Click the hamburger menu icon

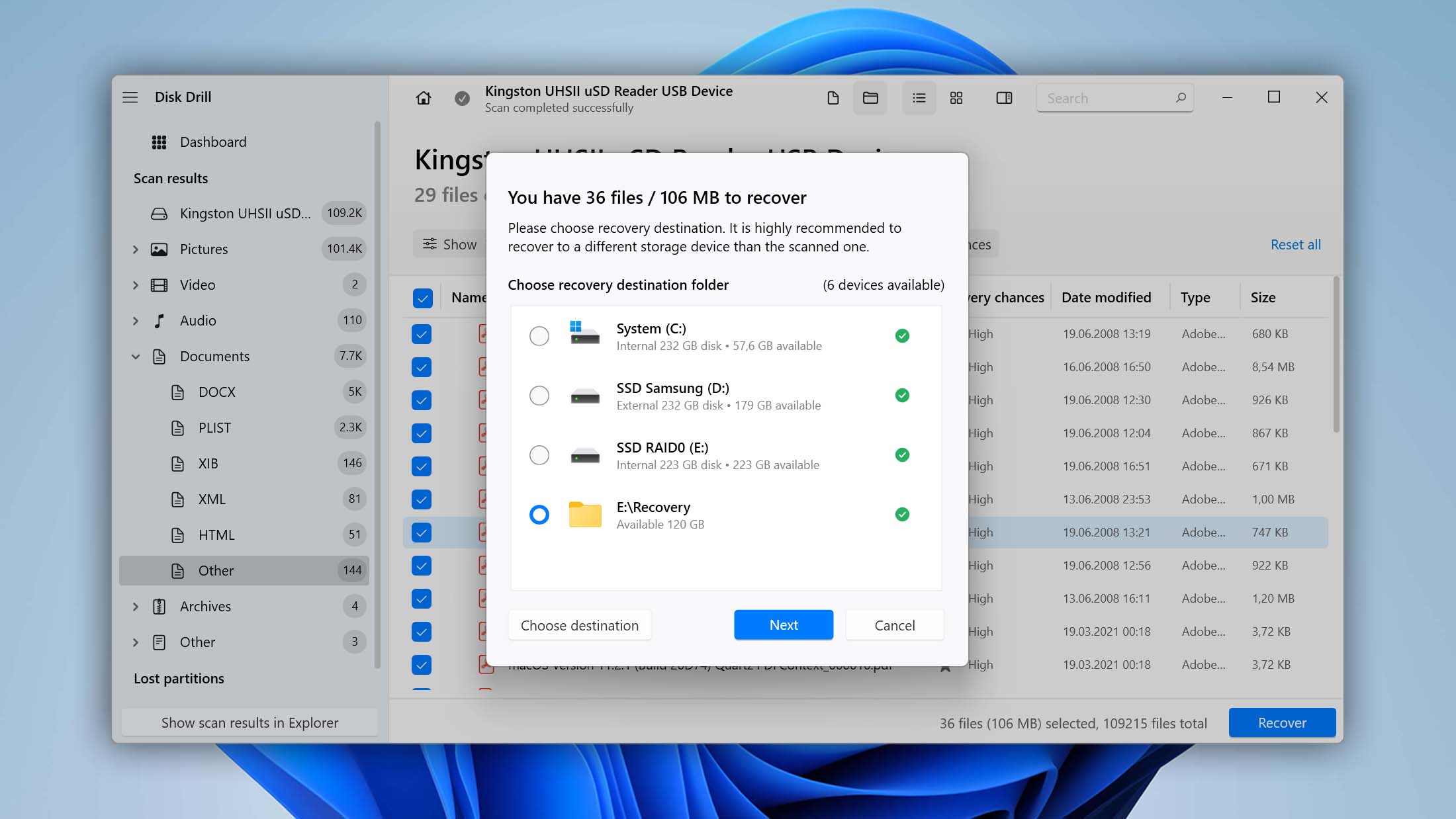tap(130, 96)
